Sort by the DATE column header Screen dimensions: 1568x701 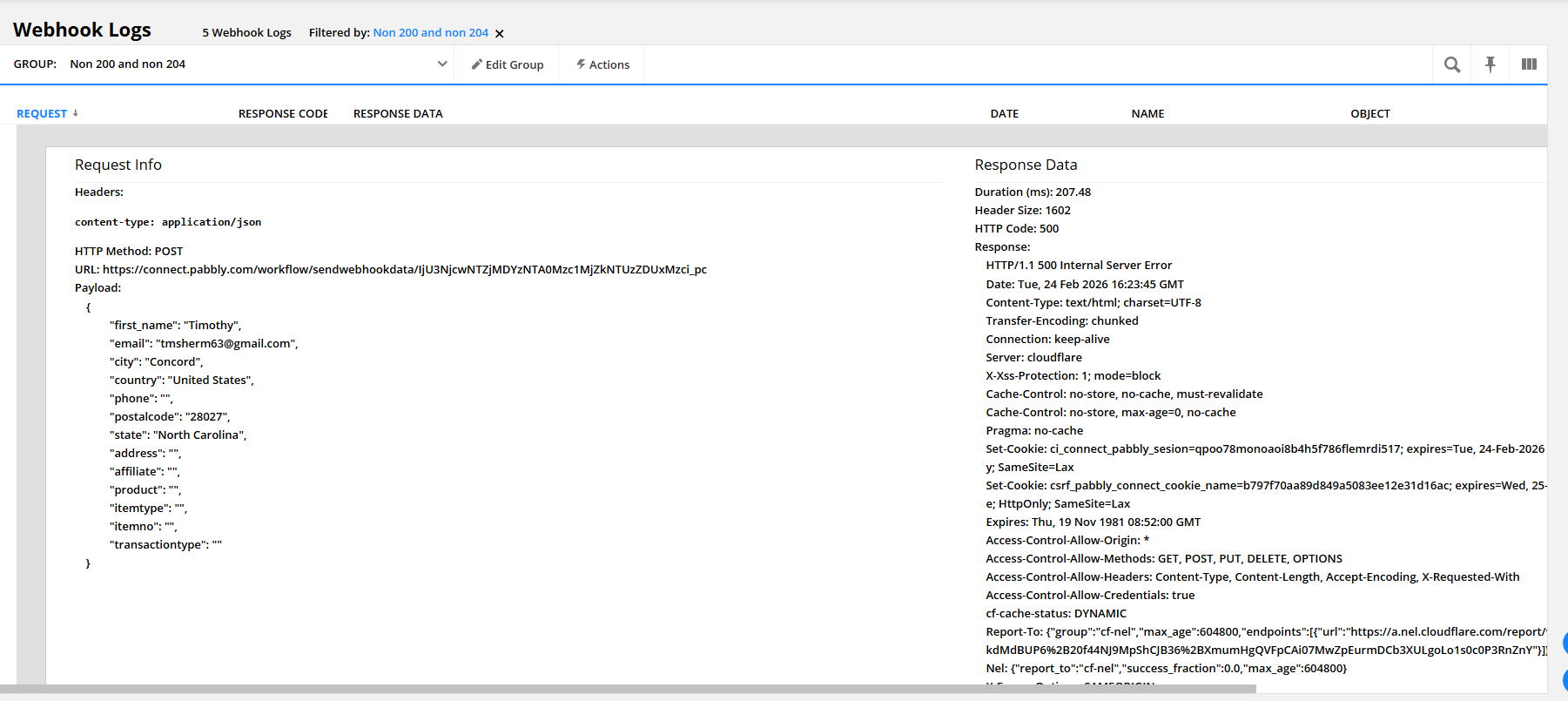pyautogui.click(x=1004, y=113)
